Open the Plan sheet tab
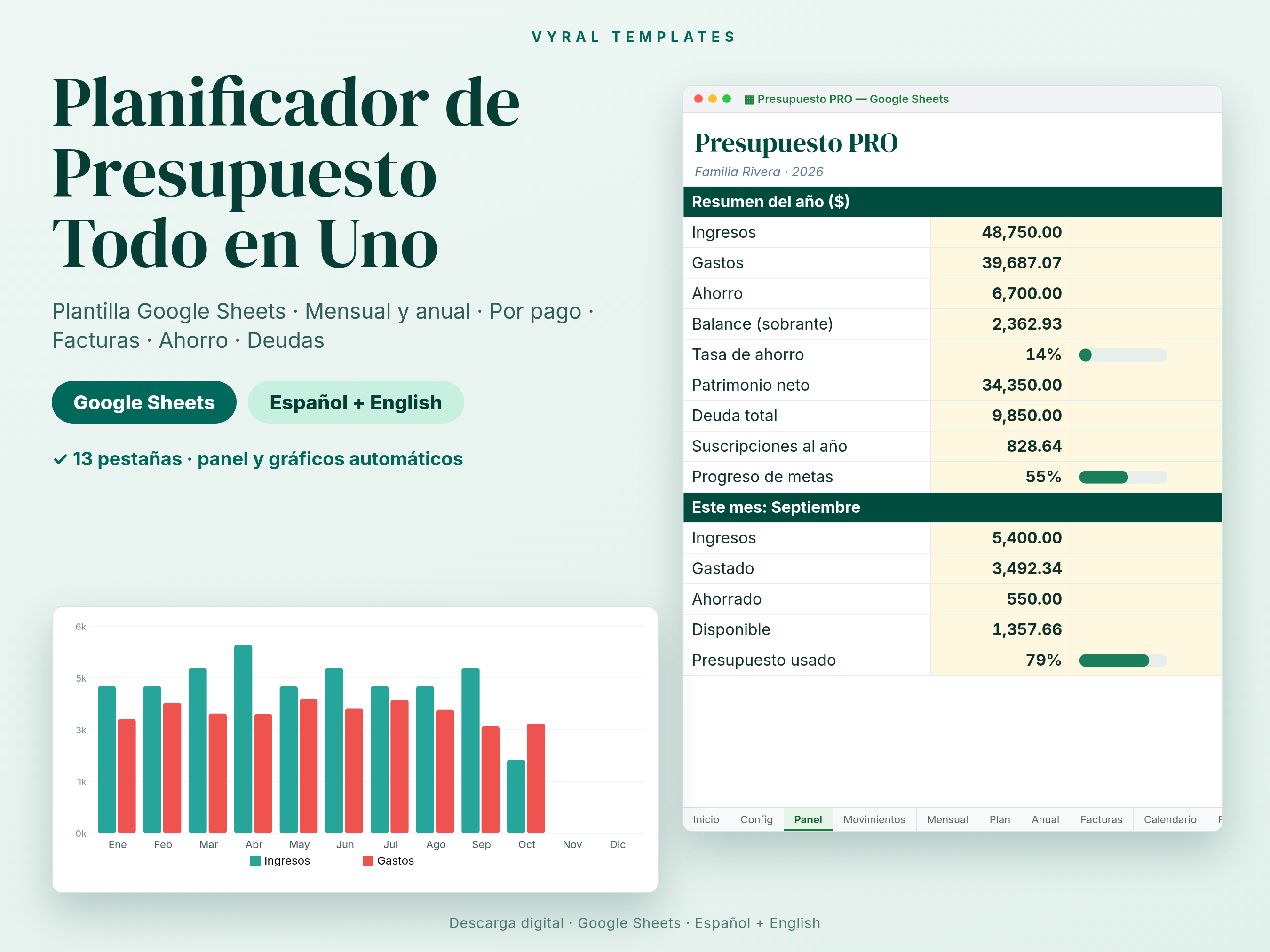 point(1000,819)
